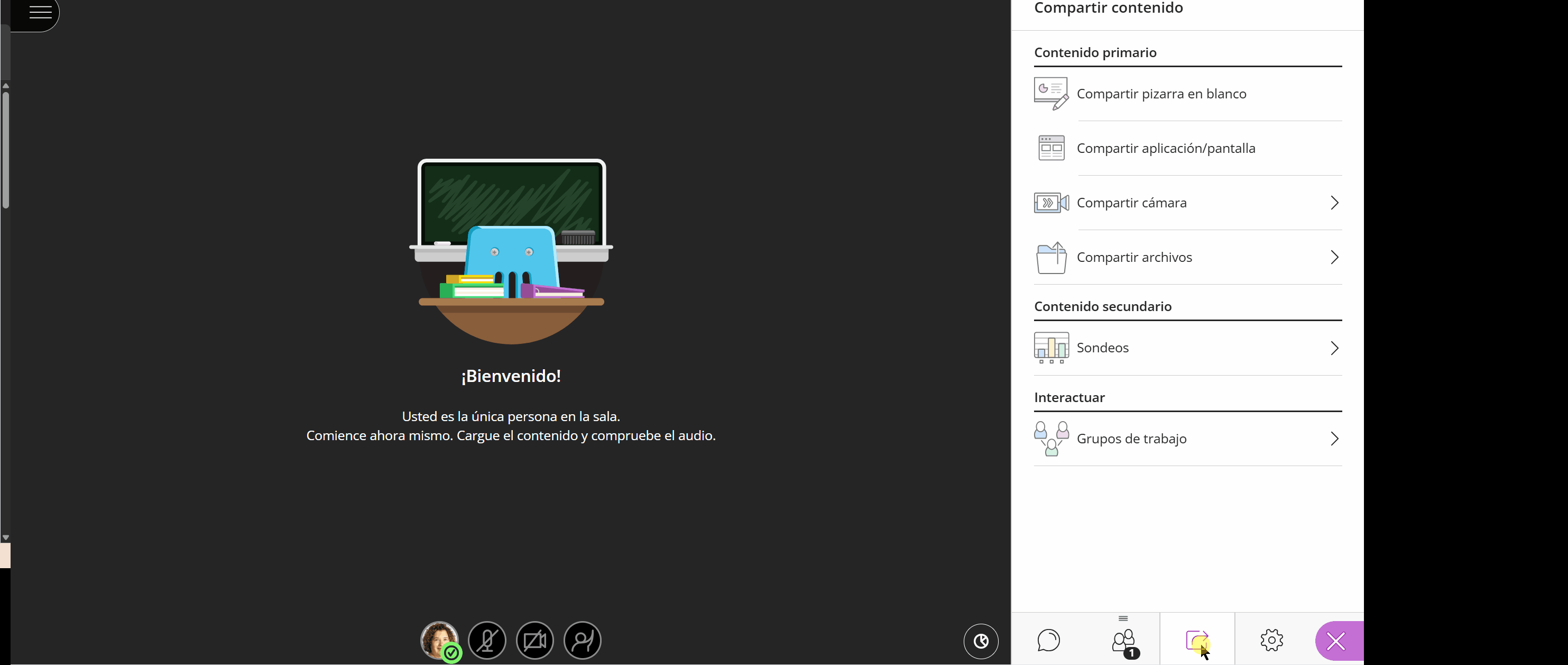Expand Compartir archivos chevron

pyautogui.click(x=1334, y=258)
